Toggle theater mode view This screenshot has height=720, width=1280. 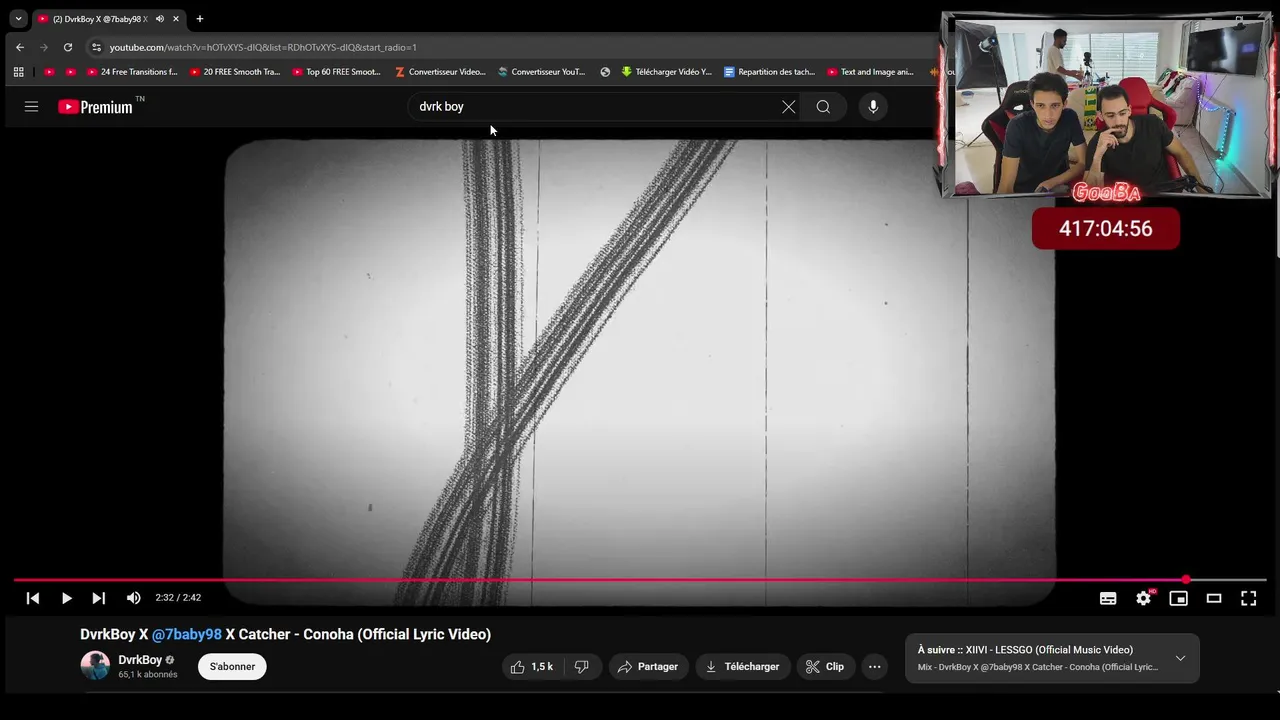pos(1214,598)
